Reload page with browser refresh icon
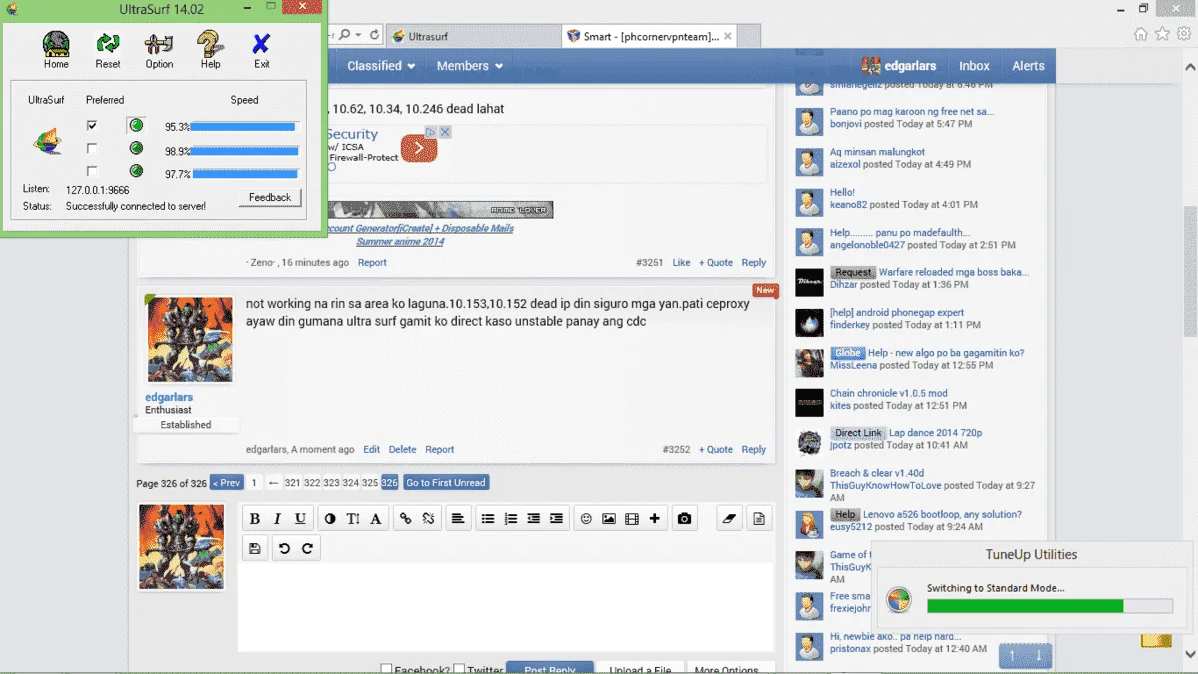 pos(374,35)
